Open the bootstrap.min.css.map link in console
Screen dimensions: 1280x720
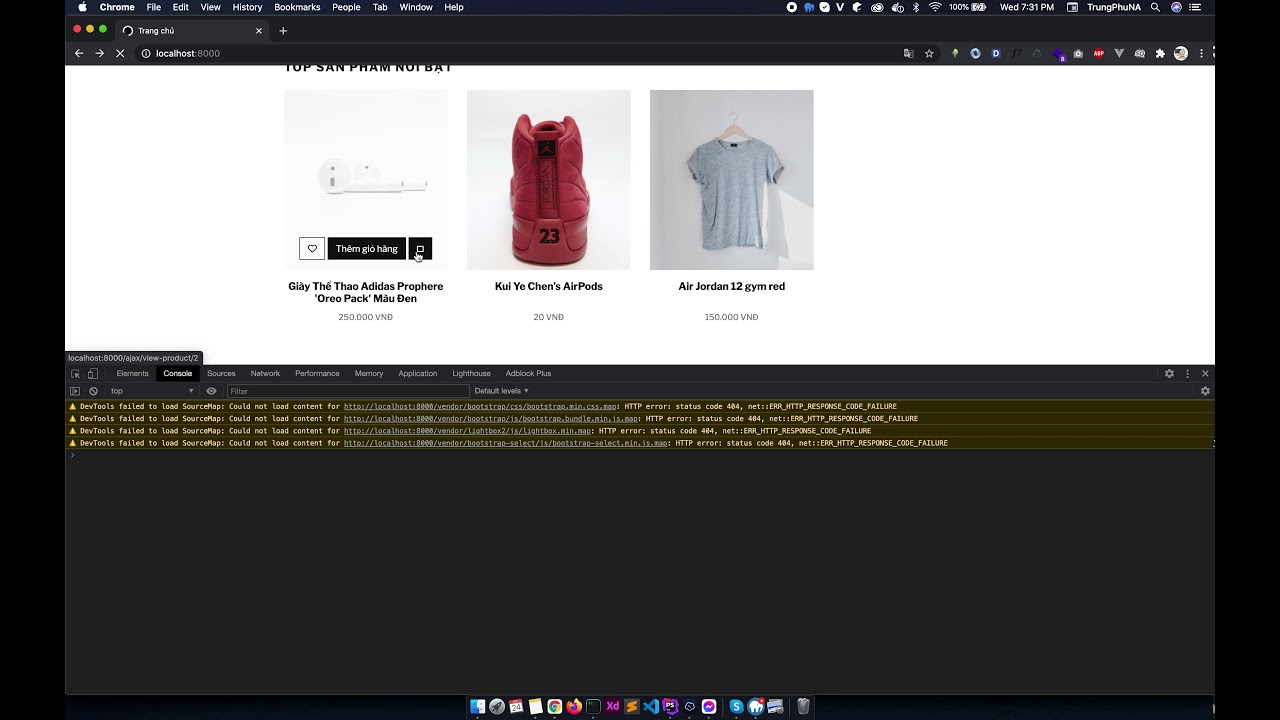tap(480, 407)
